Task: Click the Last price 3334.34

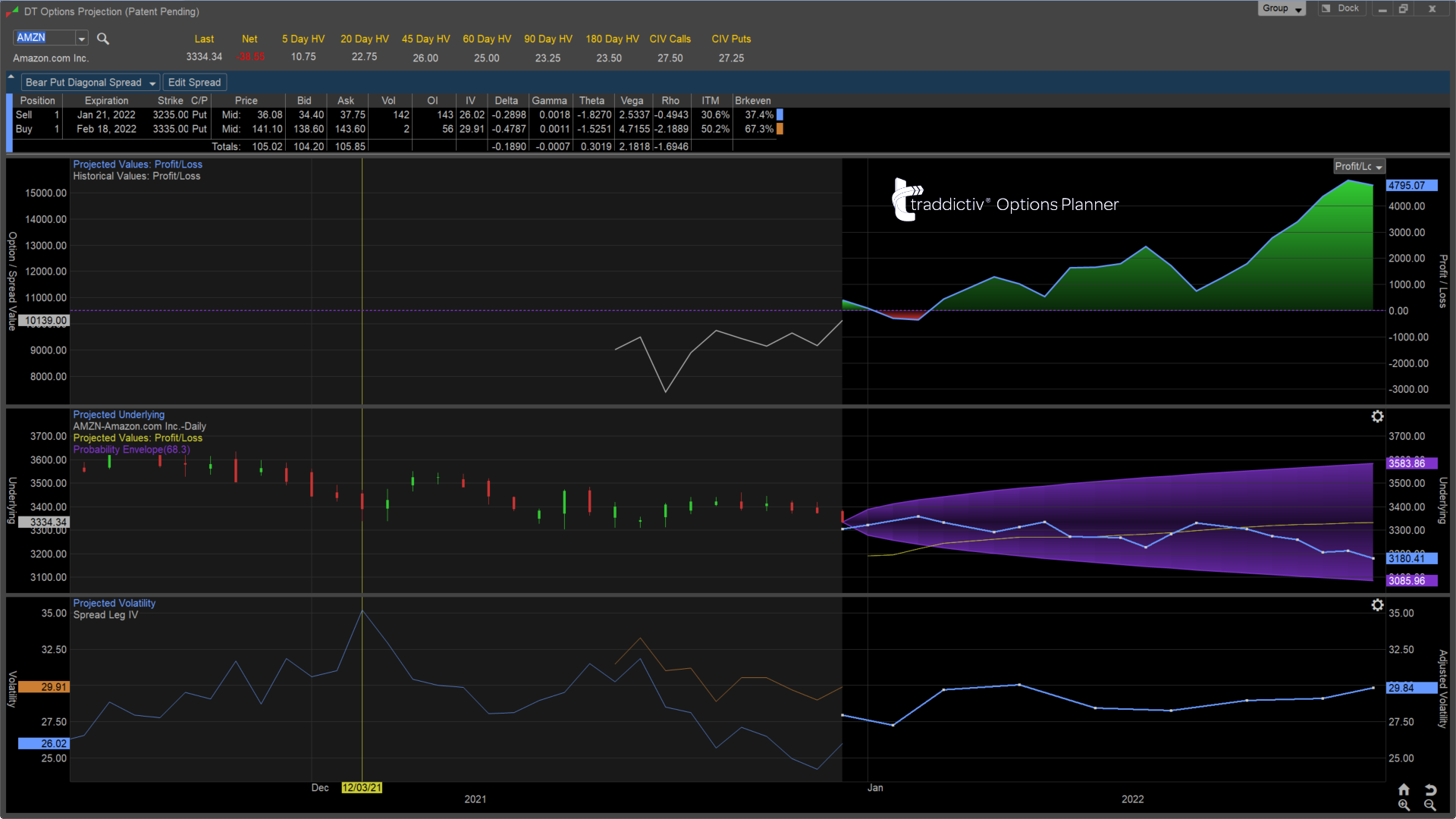Action: (204, 57)
